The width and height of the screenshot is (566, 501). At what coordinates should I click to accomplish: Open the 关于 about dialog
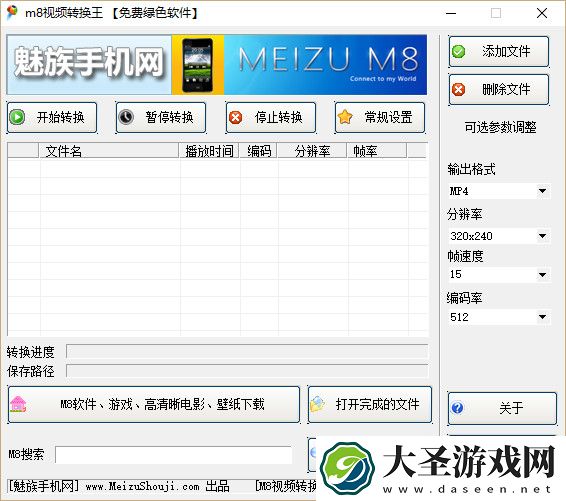pyautogui.click(x=502, y=408)
